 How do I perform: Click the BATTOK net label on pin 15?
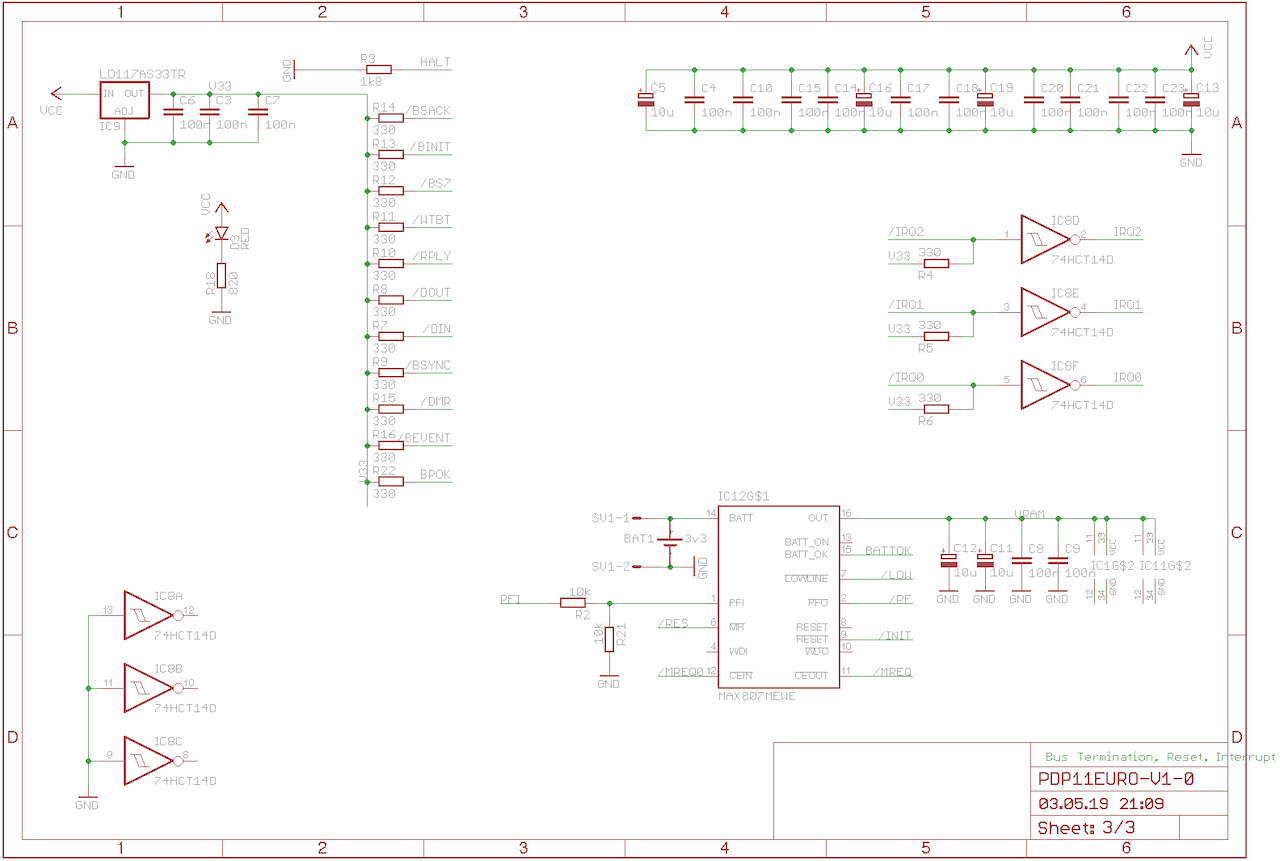[888, 551]
